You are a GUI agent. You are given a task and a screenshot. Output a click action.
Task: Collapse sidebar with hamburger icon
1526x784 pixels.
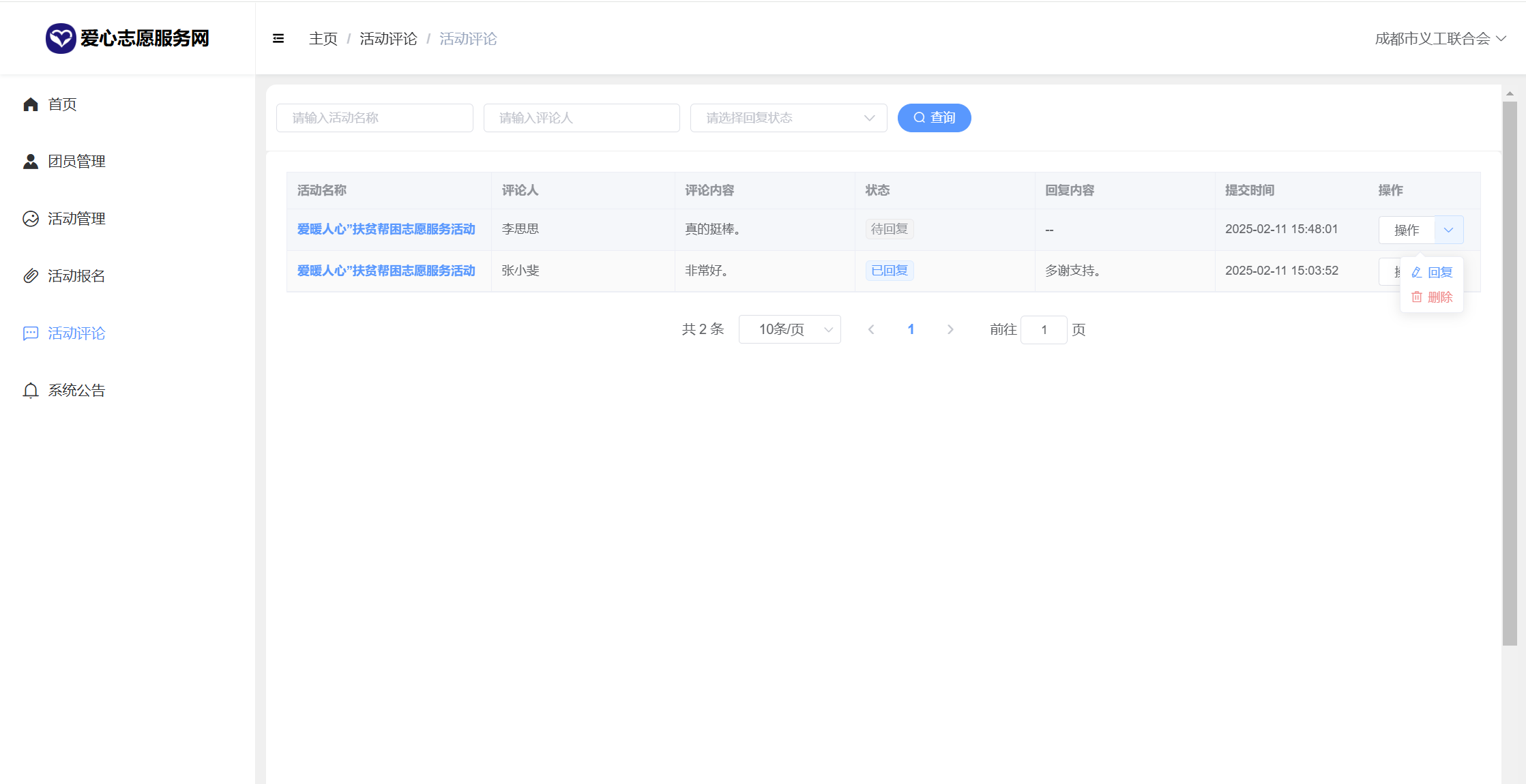[278, 39]
